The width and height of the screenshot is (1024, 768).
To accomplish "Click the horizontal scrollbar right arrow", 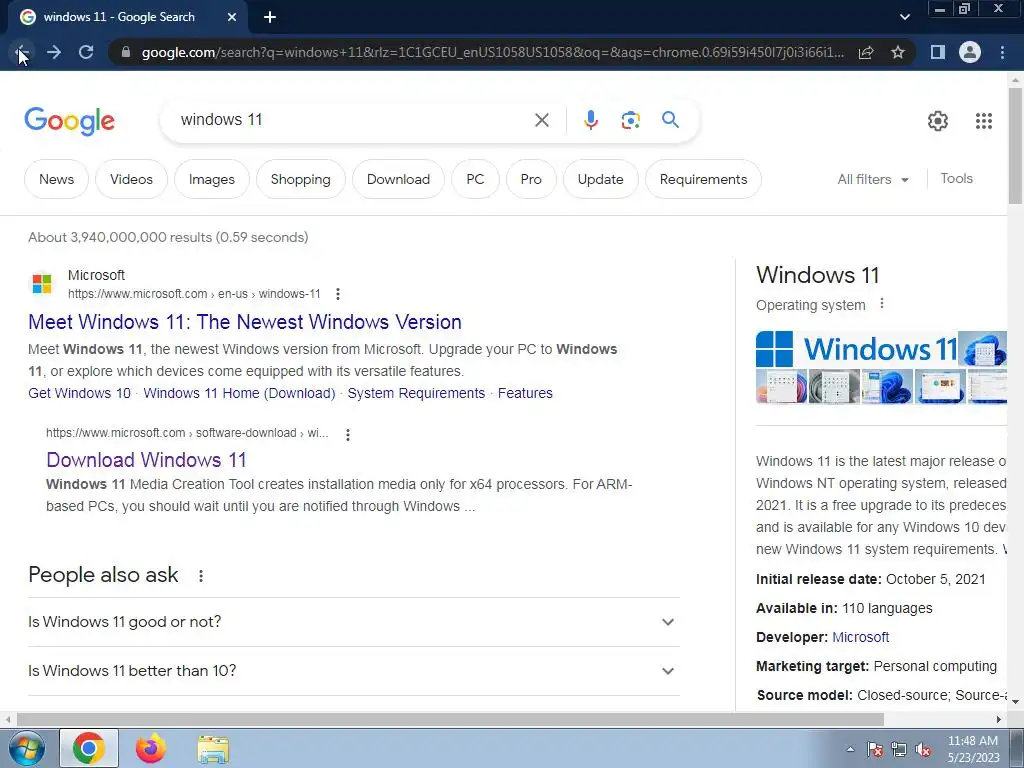I will [999, 719].
